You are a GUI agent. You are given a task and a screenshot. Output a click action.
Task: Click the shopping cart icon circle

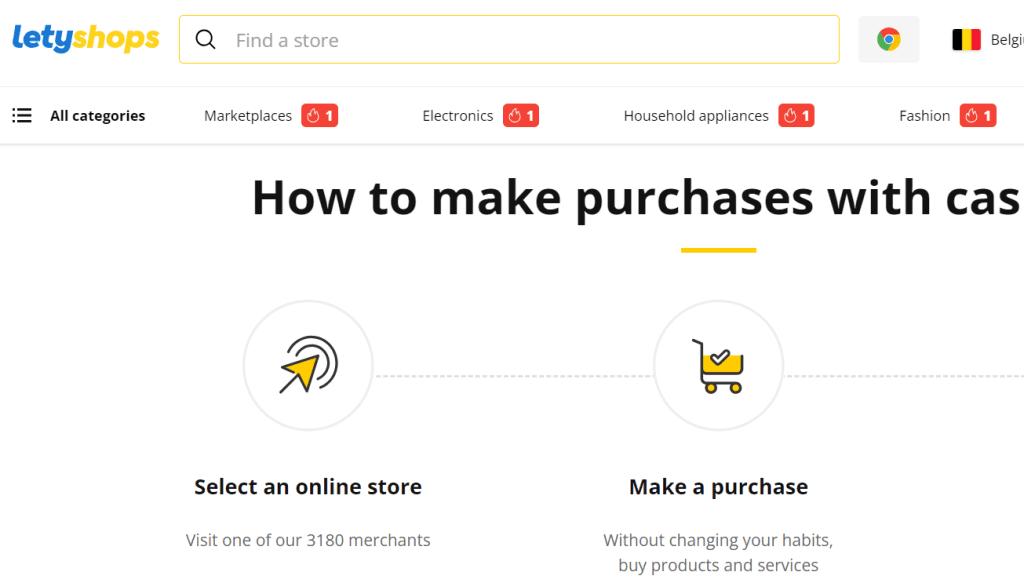pos(718,365)
